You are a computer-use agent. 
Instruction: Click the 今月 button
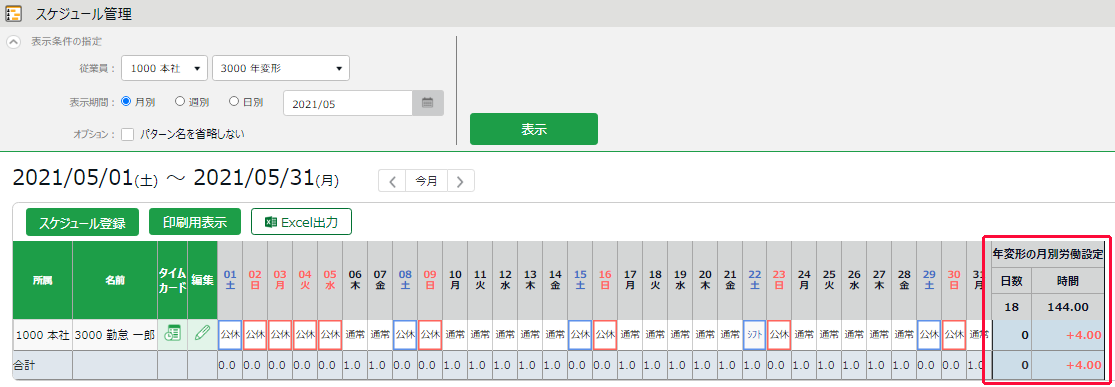[x=427, y=181]
